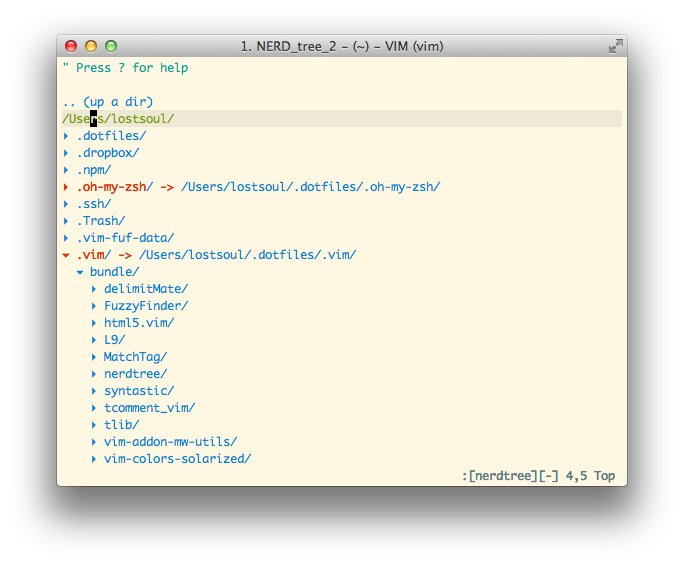The height and width of the screenshot is (565, 684).
Task: Click the yellow minimize window button
Action: [91, 46]
